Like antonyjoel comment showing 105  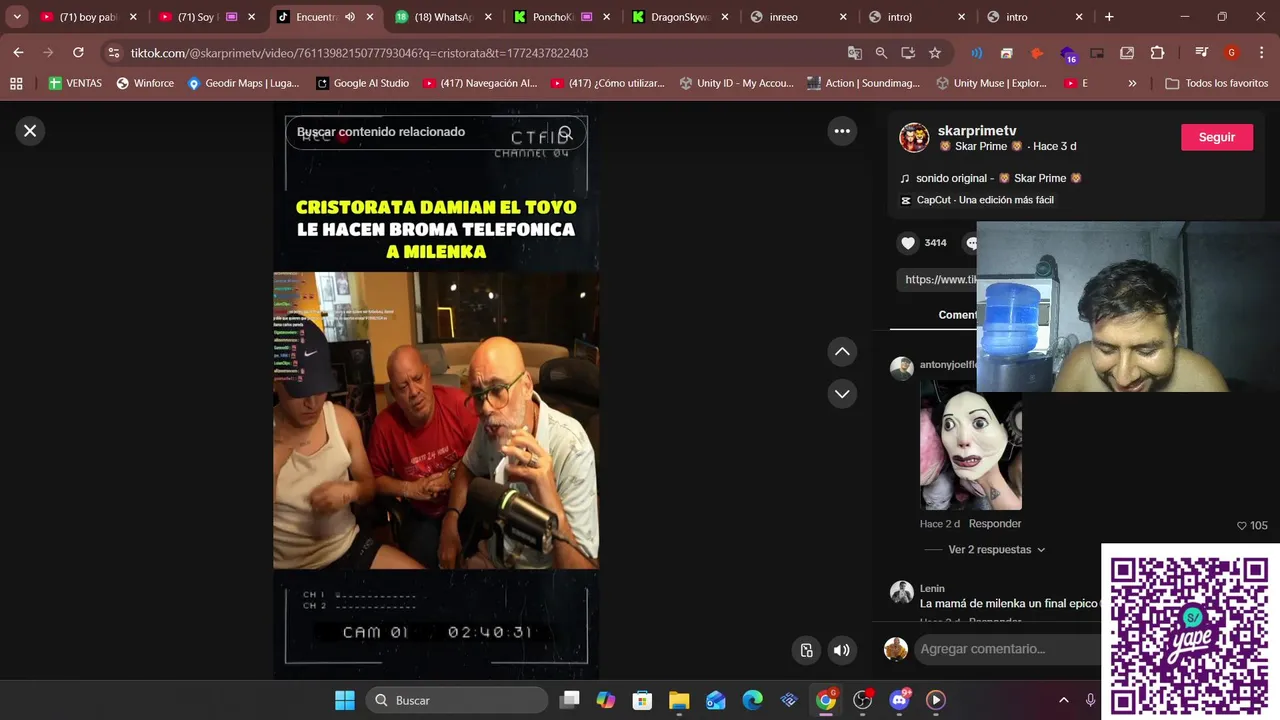point(1242,525)
